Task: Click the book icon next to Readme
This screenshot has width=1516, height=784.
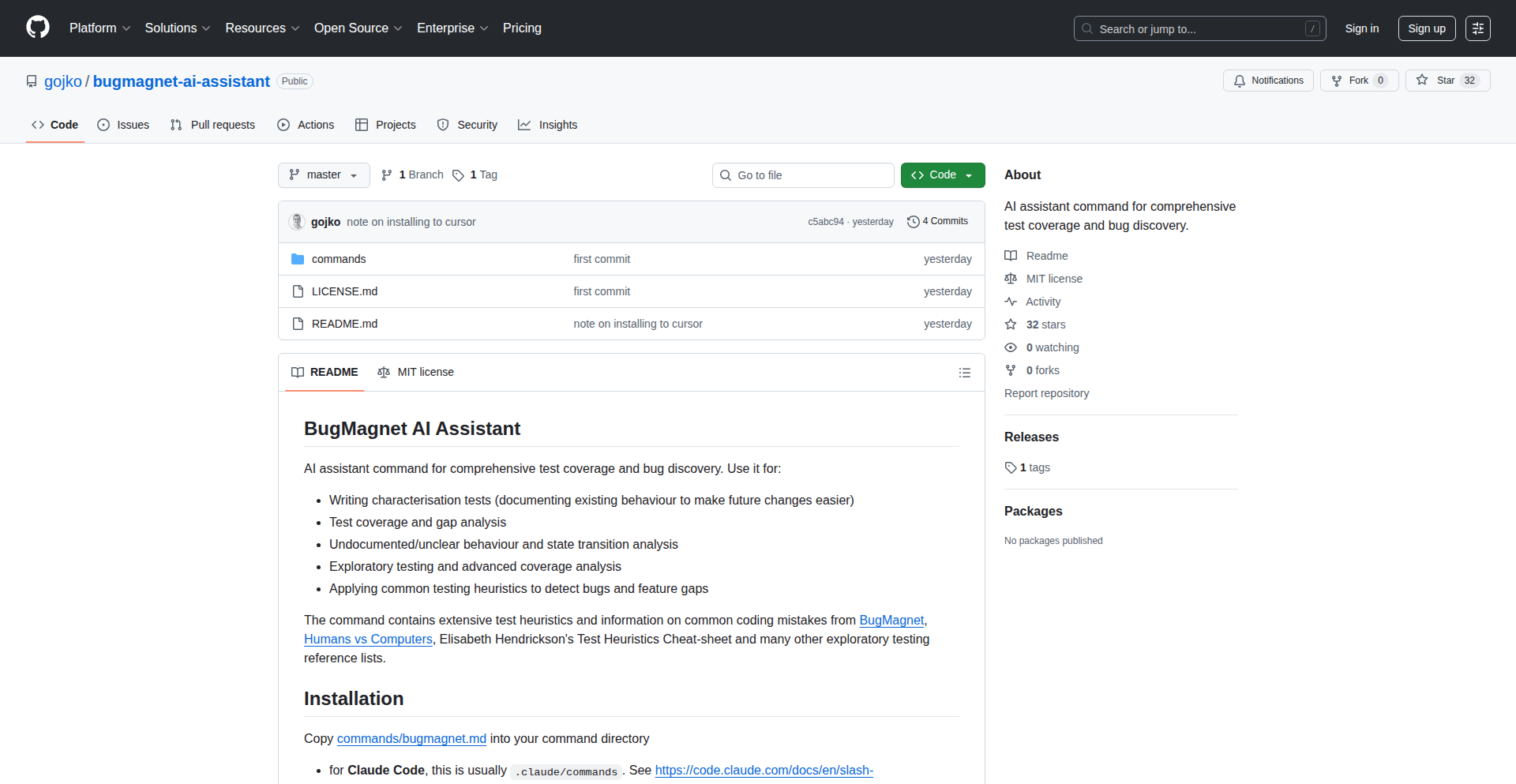Action: [x=1011, y=255]
